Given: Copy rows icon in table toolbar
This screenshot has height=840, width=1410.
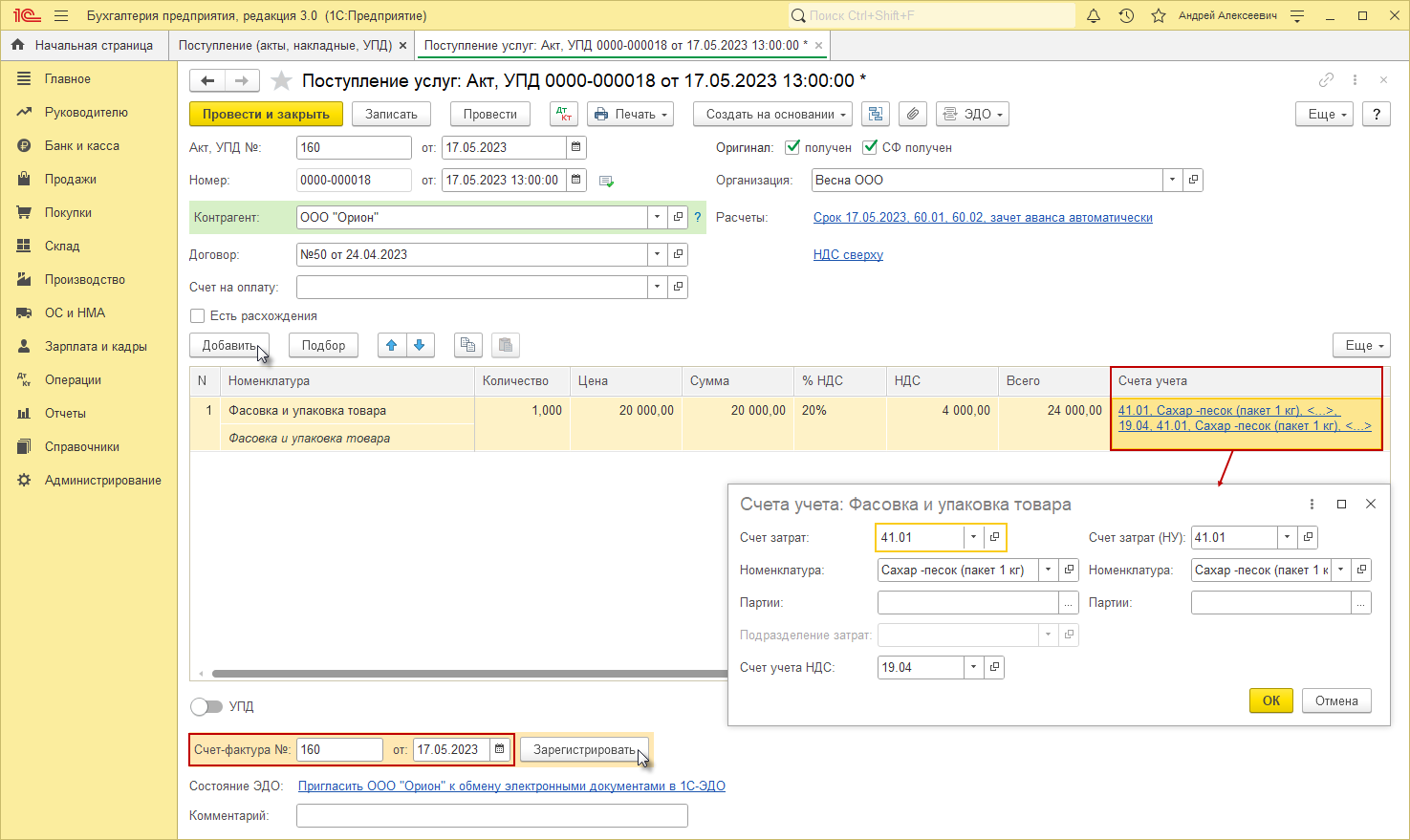Looking at the screenshot, I should click(467, 345).
